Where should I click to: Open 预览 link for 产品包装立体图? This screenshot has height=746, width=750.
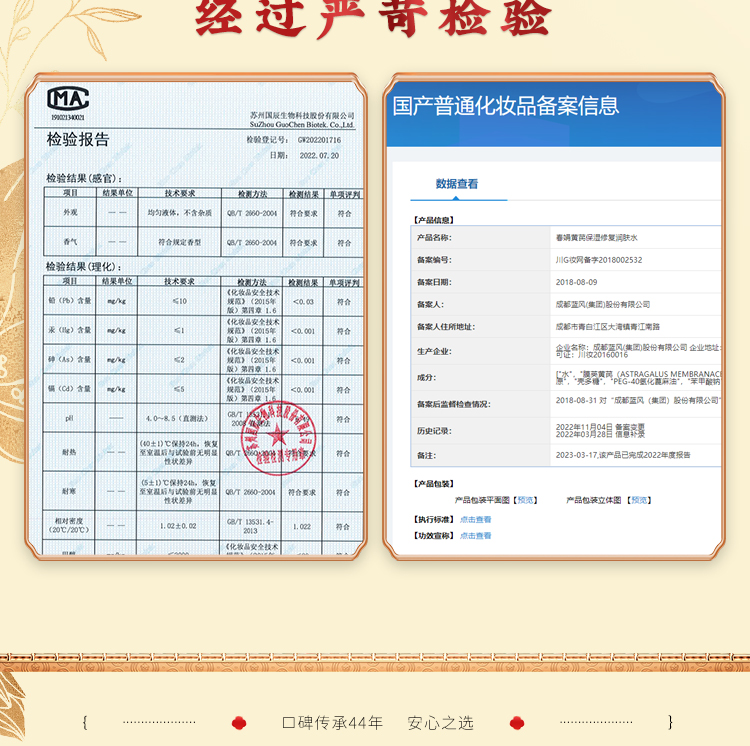(x=639, y=500)
